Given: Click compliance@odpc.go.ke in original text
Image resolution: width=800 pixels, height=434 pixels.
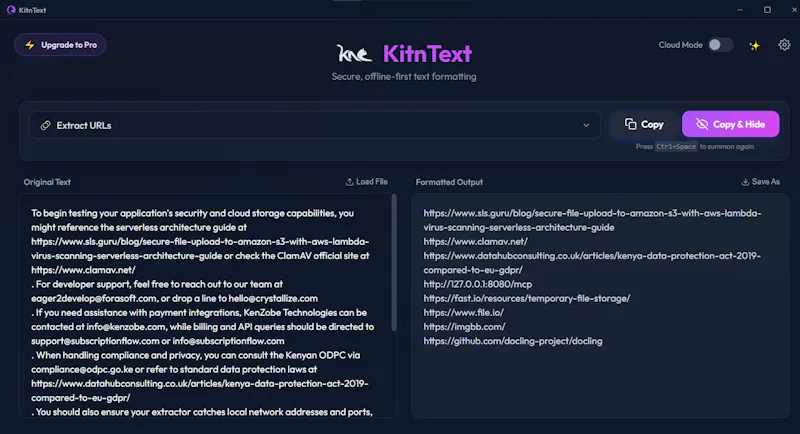Looking at the screenshot, I should [x=82, y=369].
